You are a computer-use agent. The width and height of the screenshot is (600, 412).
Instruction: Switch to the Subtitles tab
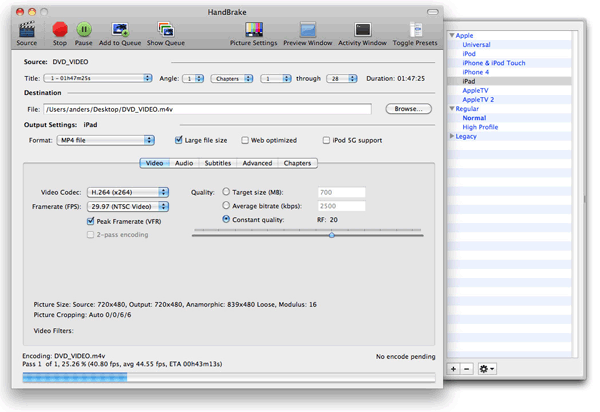coord(218,163)
